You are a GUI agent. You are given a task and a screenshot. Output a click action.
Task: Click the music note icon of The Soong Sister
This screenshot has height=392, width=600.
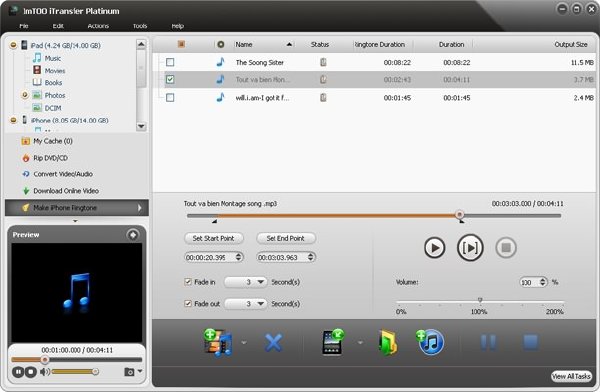pyautogui.click(x=220, y=62)
